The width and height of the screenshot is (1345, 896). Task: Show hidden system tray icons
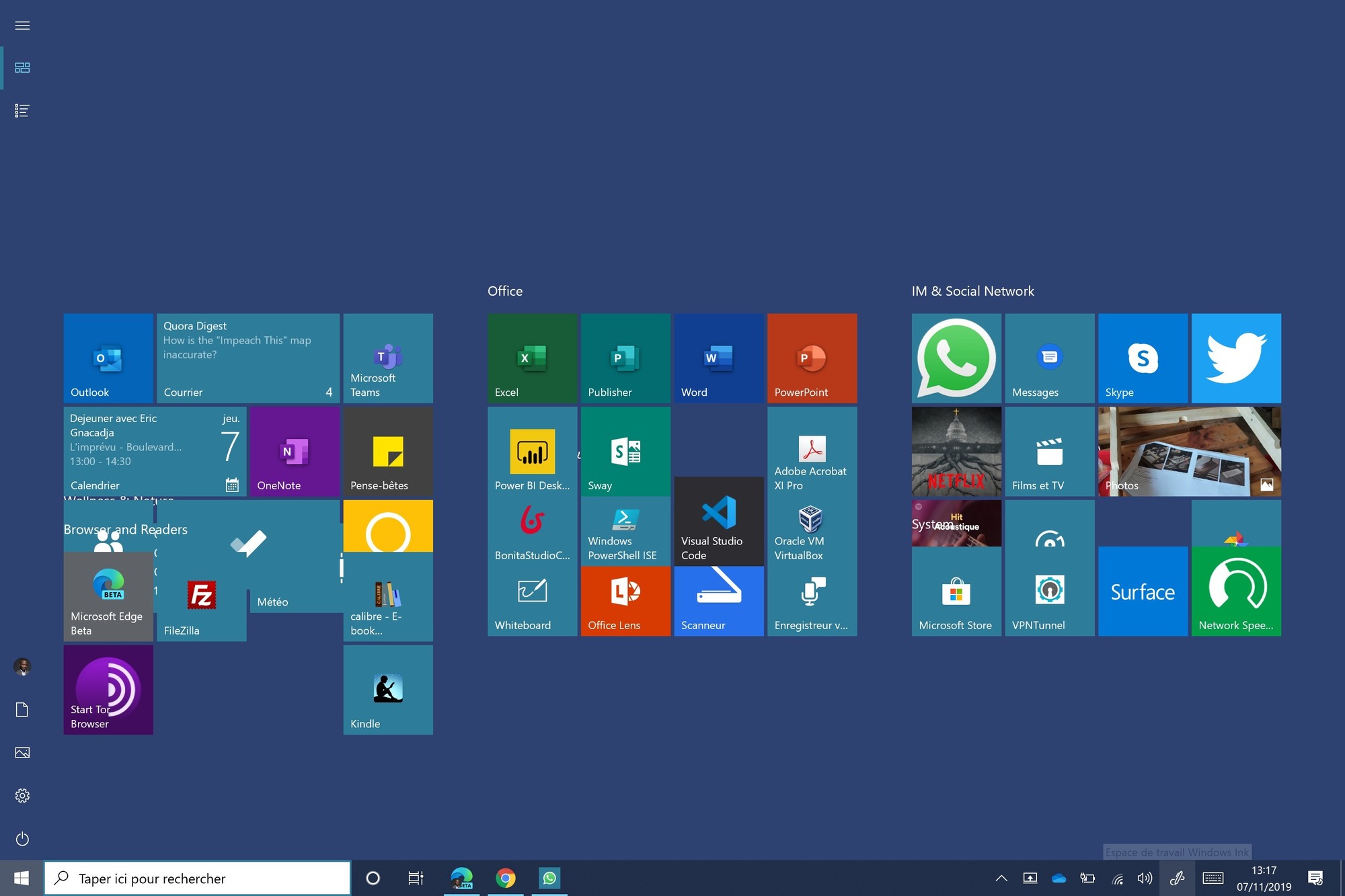1001,878
